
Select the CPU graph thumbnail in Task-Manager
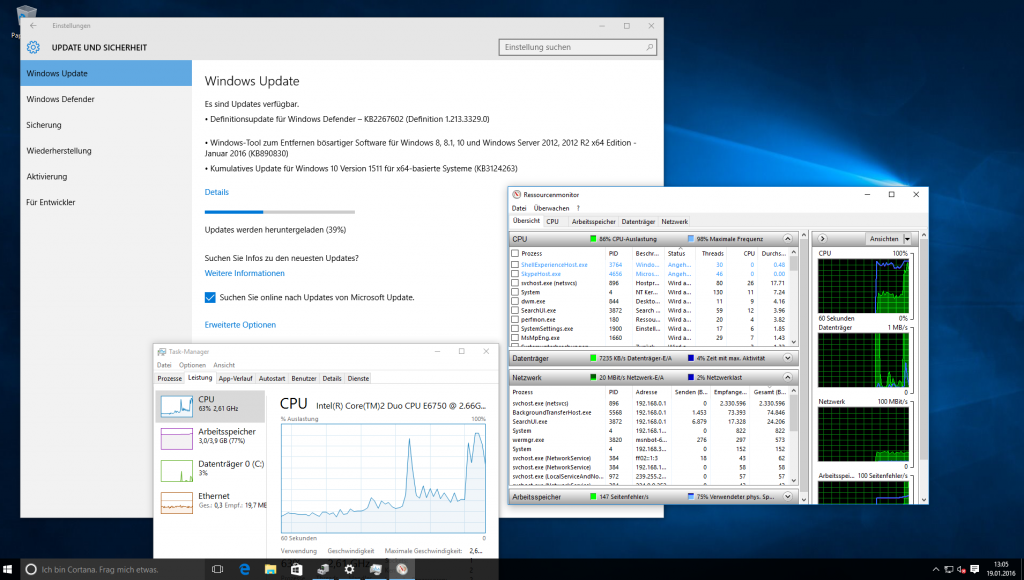(x=177, y=406)
